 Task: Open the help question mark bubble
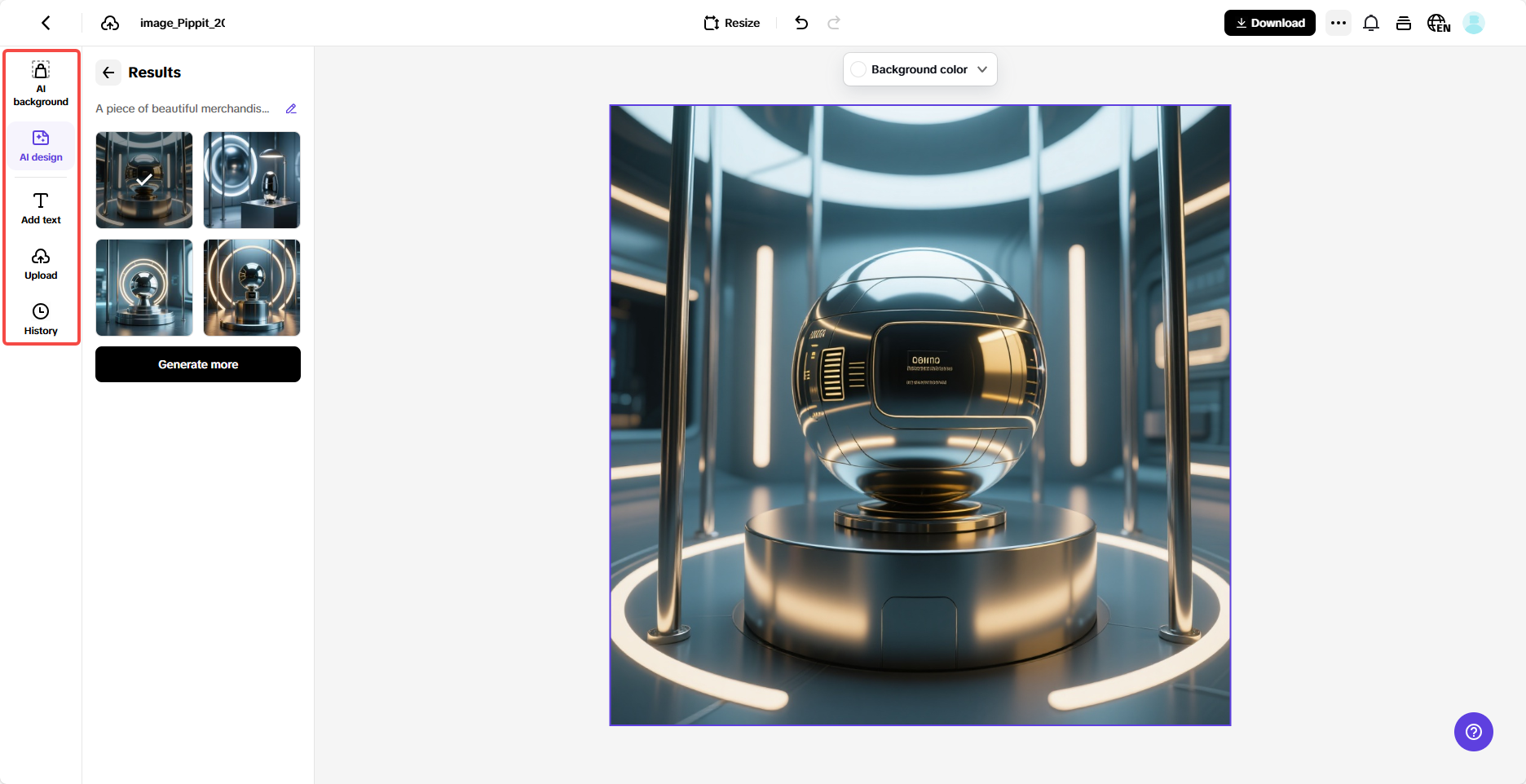(x=1473, y=732)
